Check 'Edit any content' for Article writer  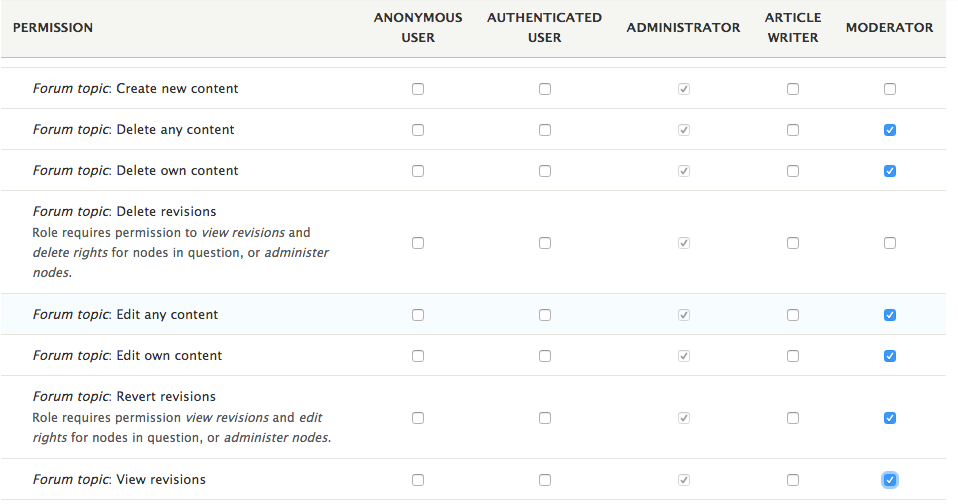click(793, 315)
